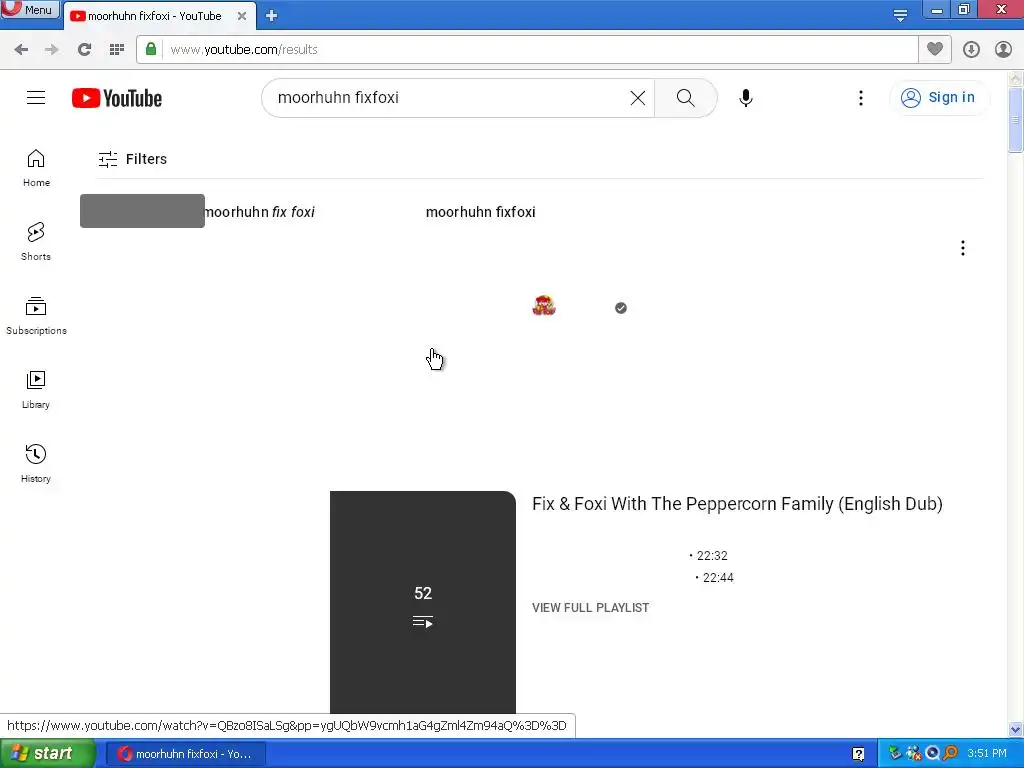Go forward to next page
Screen dimensions: 1024x768
point(52,50)
